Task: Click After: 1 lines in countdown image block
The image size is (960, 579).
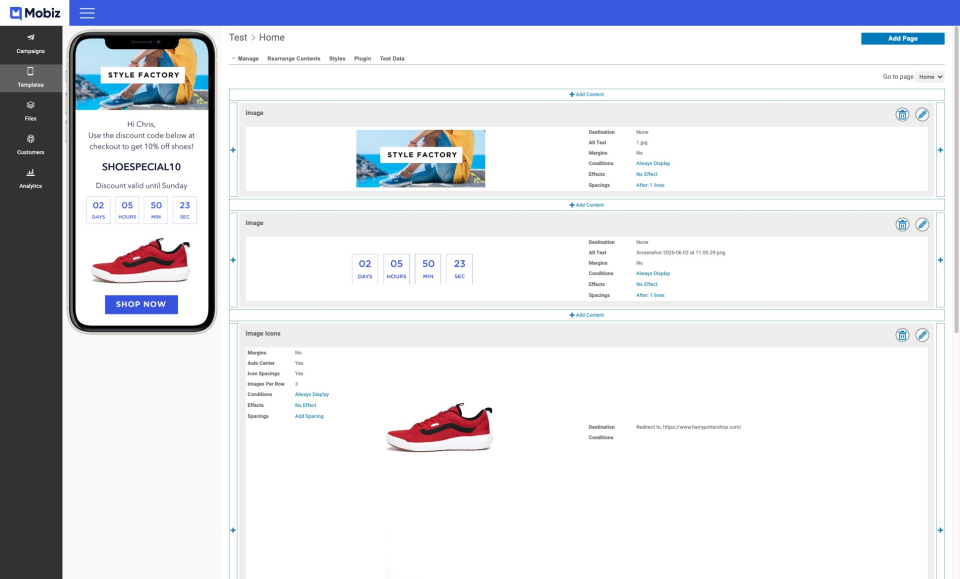Action: pyautogui.click(x=650, y=296)
